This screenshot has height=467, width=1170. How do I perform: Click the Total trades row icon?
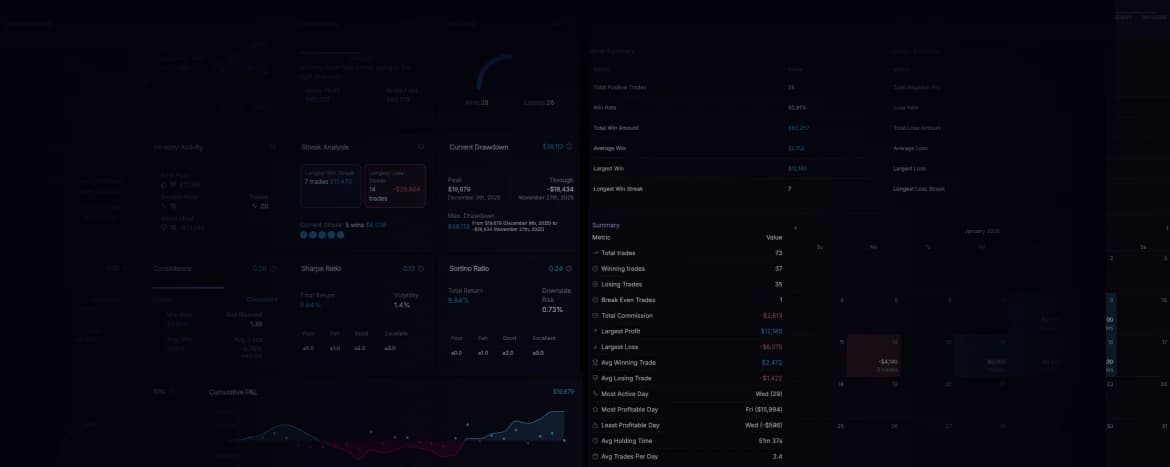pyautogui.click(x=596, y=253)
